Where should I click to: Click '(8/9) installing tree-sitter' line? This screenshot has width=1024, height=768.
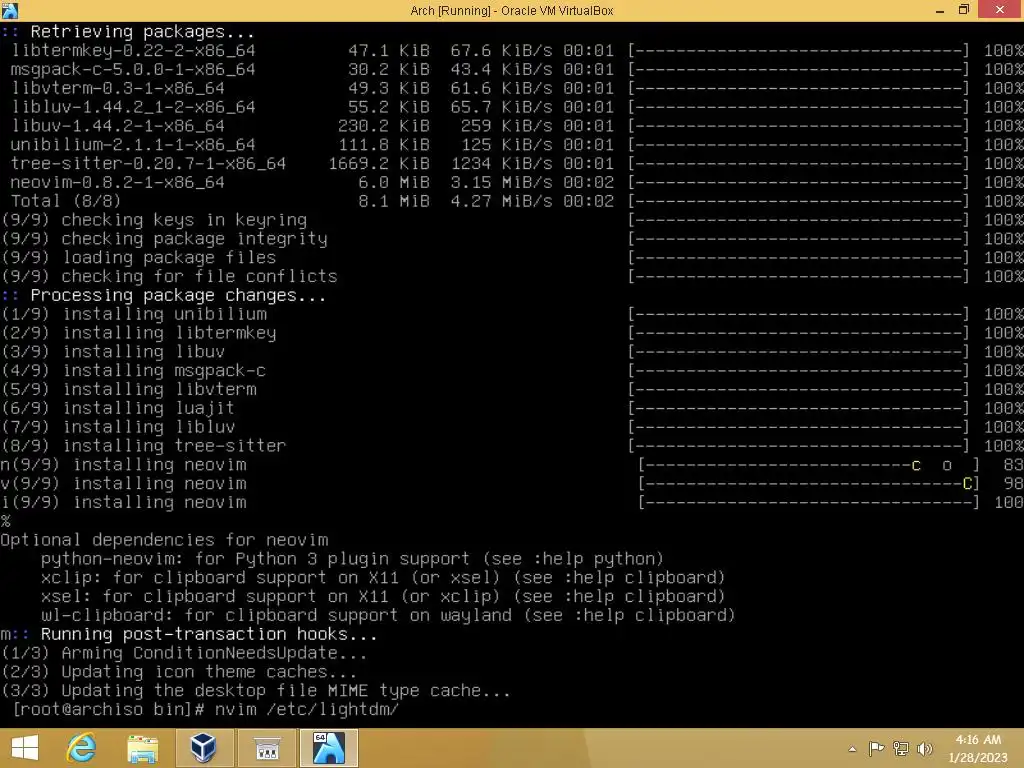144,446
